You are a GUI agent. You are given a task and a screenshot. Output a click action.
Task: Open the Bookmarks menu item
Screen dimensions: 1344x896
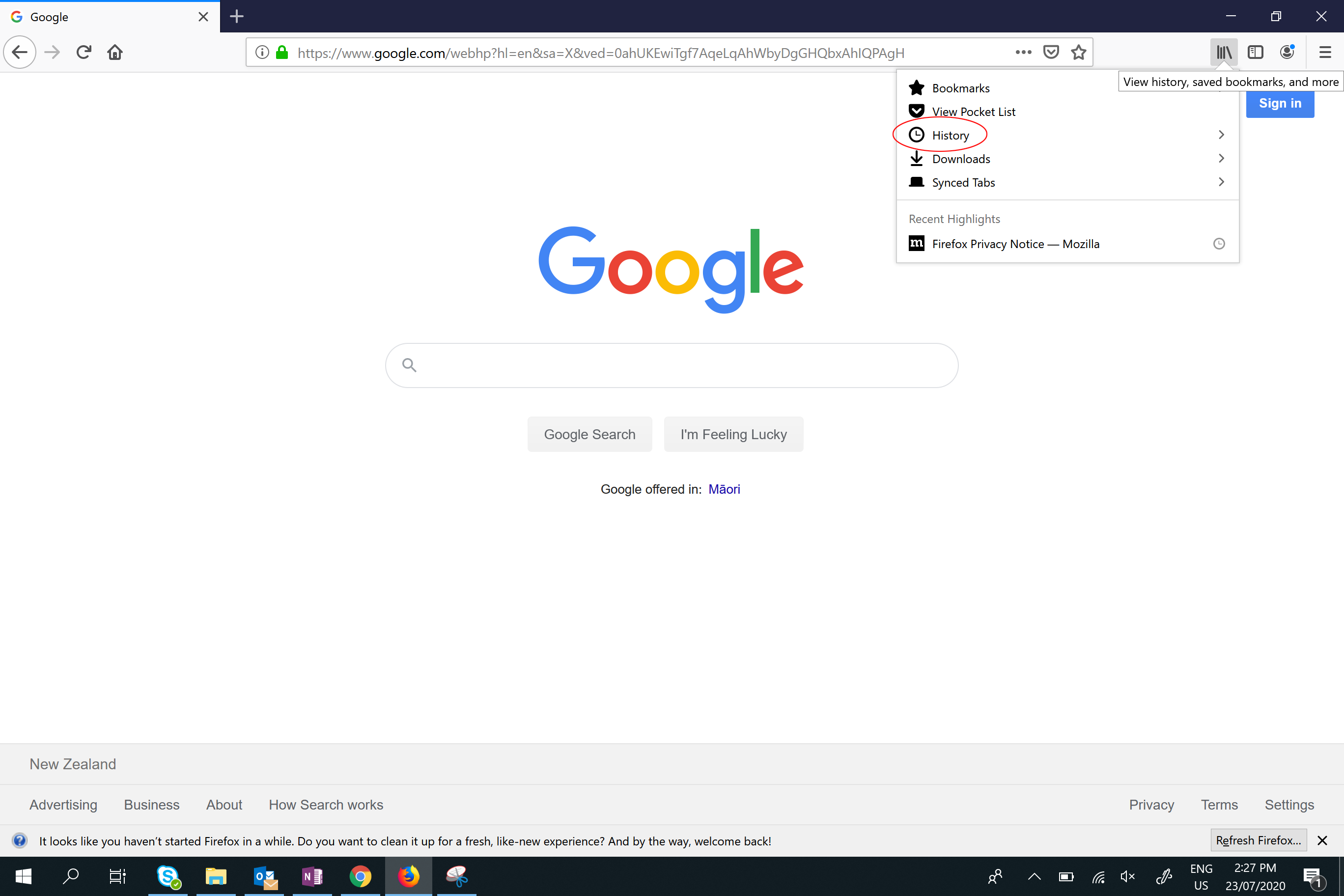click(960, 87)
